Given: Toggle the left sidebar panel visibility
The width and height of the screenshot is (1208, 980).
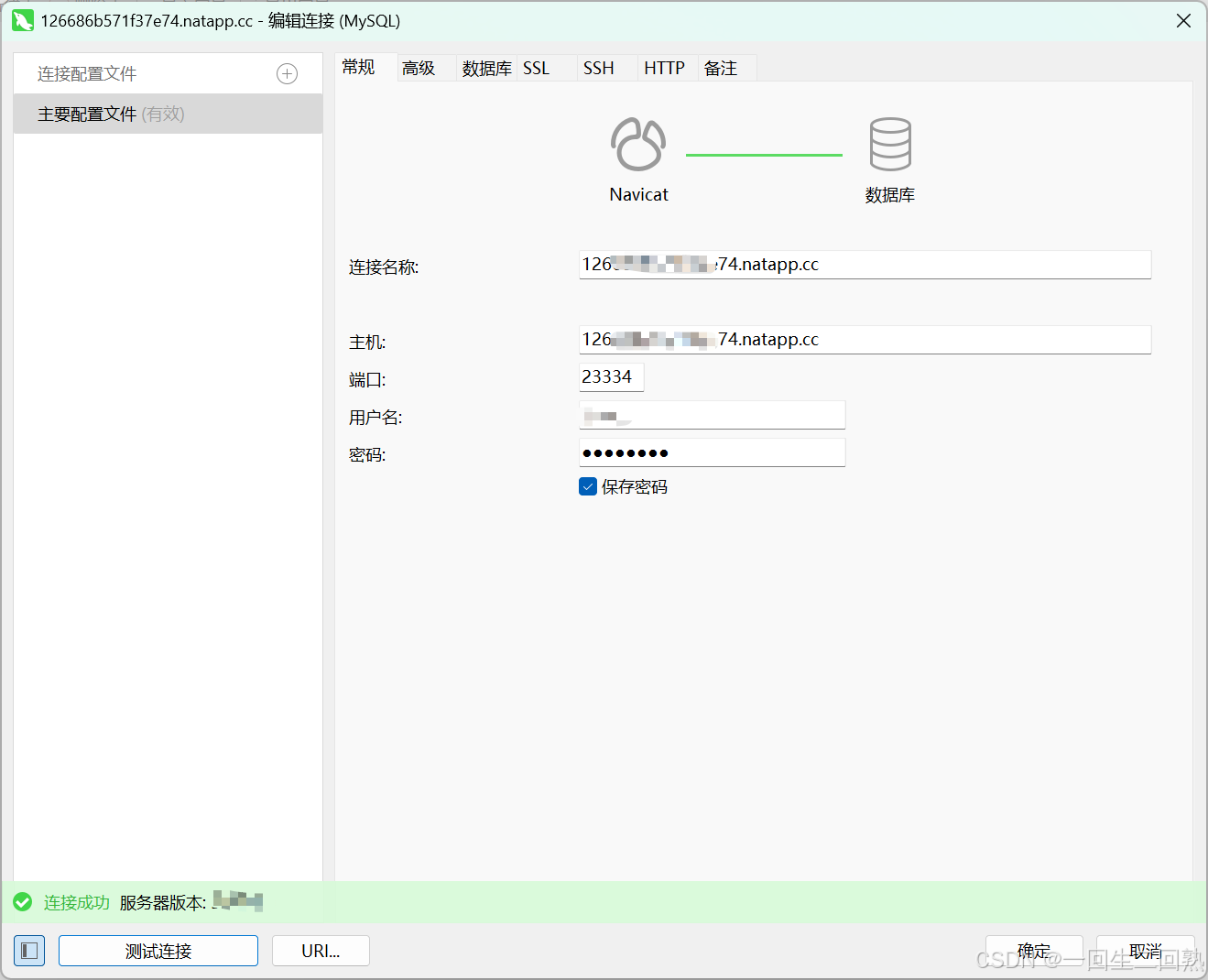Looking at the screenshot, I should click(x=29, y=951).
